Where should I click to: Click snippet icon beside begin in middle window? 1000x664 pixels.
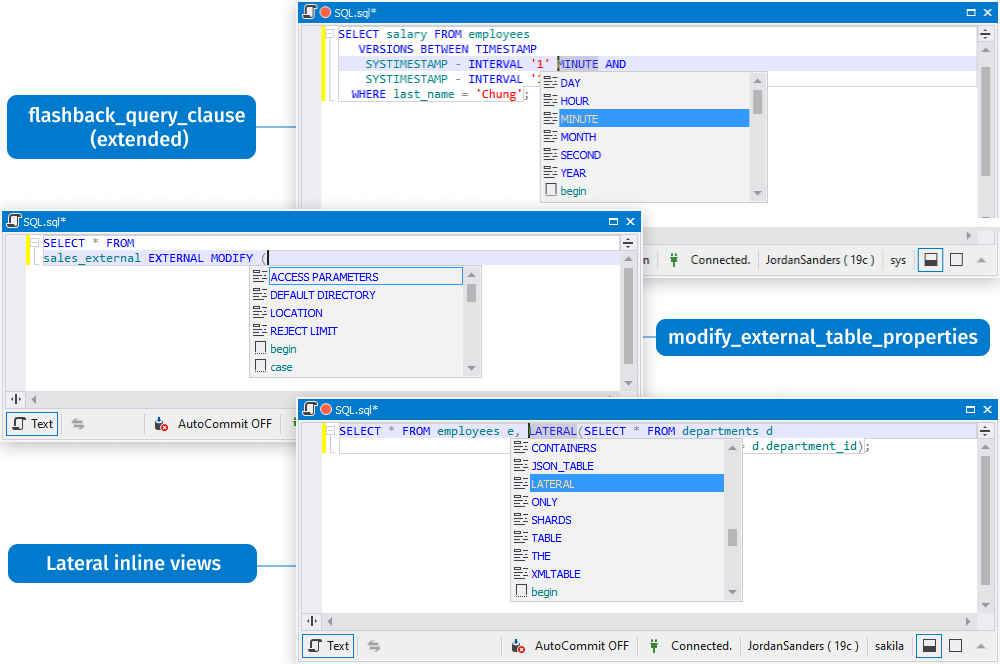pyautogui.click(x=260, y=348)
